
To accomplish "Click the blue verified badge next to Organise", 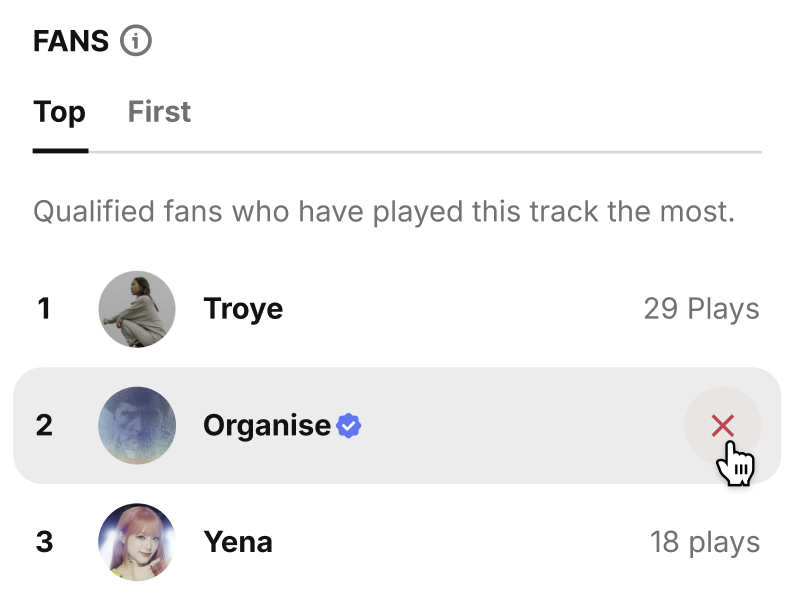I will point(348,426).
